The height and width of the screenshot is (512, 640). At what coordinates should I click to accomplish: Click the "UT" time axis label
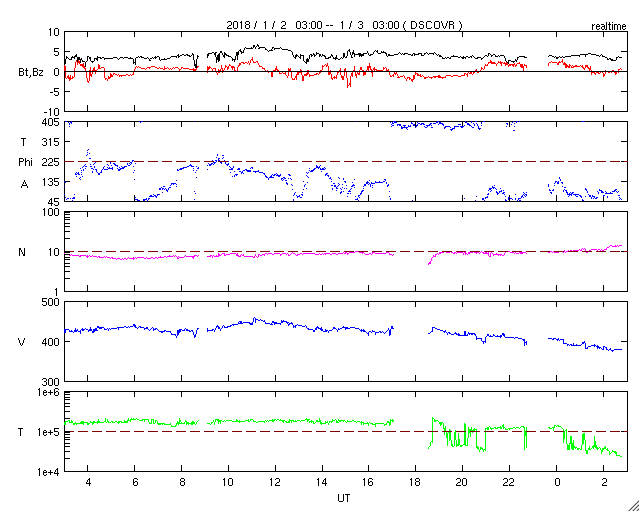point(344,498)
